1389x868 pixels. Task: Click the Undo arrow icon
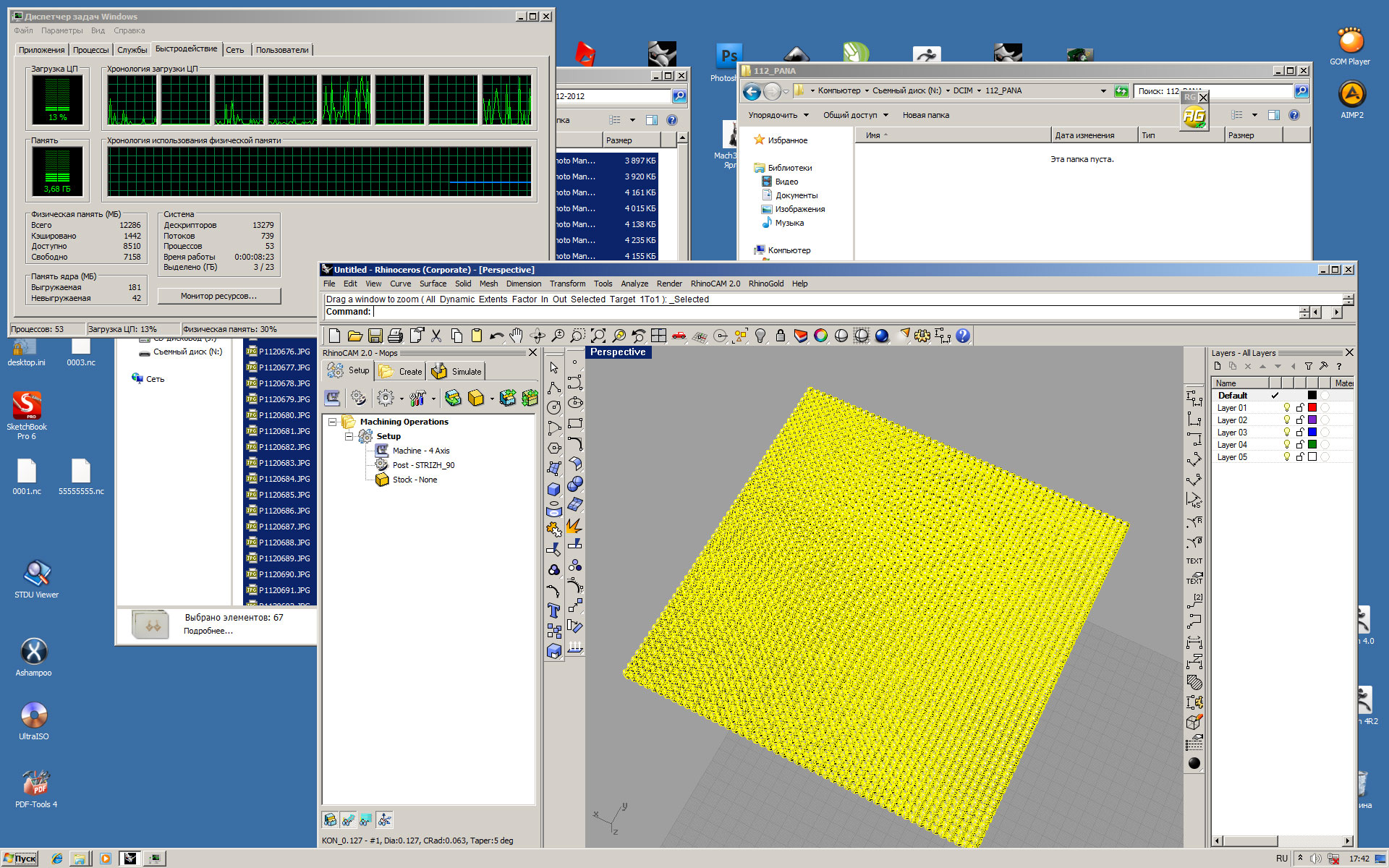[496, 336]
